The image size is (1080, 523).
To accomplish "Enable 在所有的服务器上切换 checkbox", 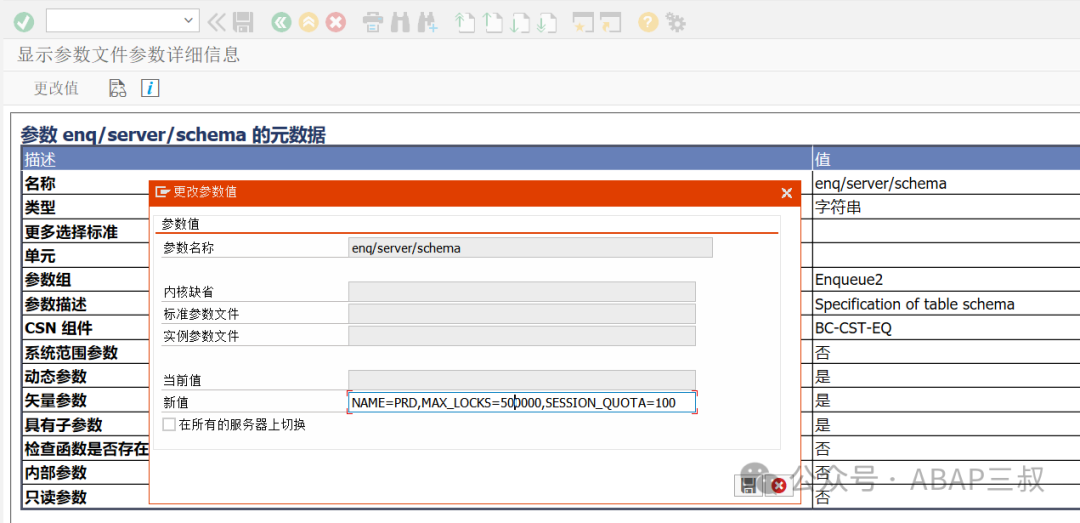I will tap(169, 424).
